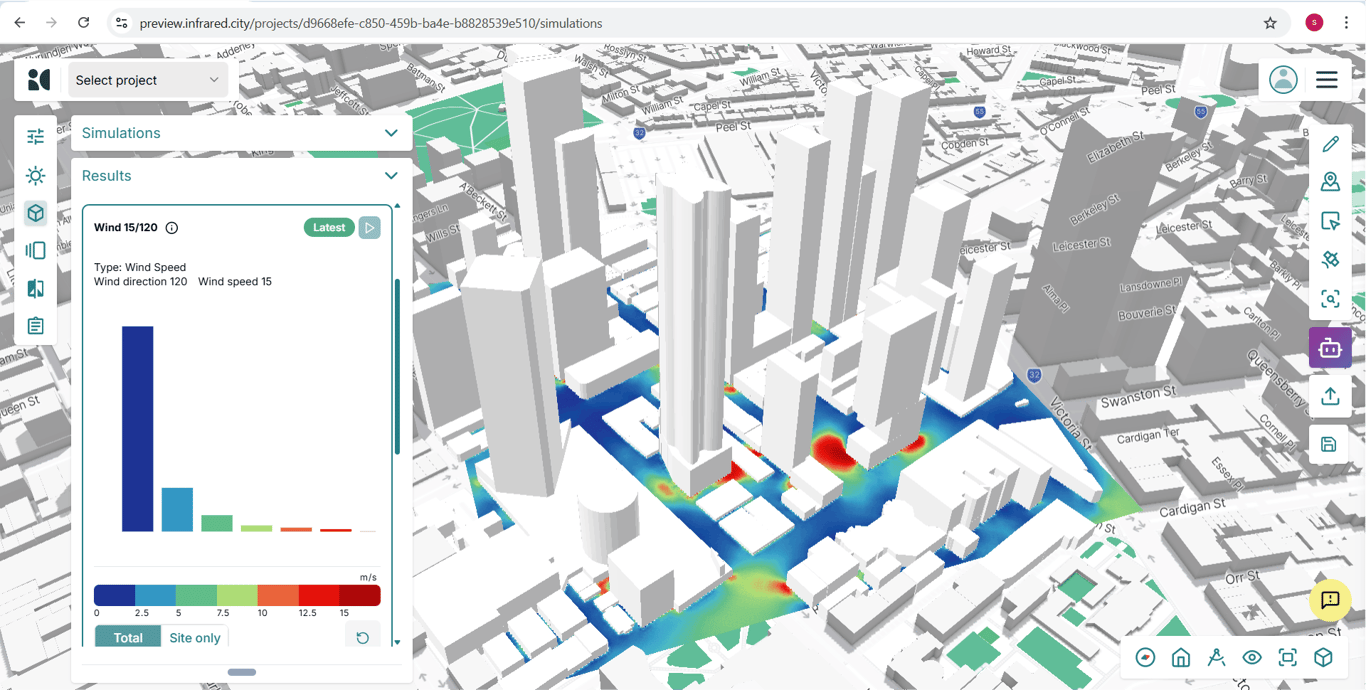Click the Simulations header label
Image resolution: width=1366 pixels, height=690 pixels.
[x=121, y=133]
